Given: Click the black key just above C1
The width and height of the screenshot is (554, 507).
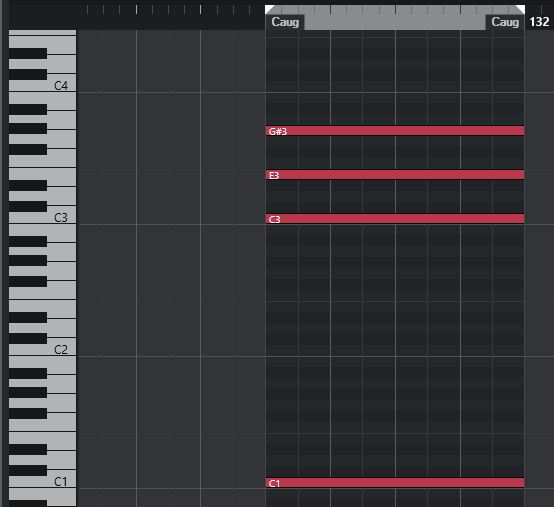Looking at the screenshot, I should (28, 471).
